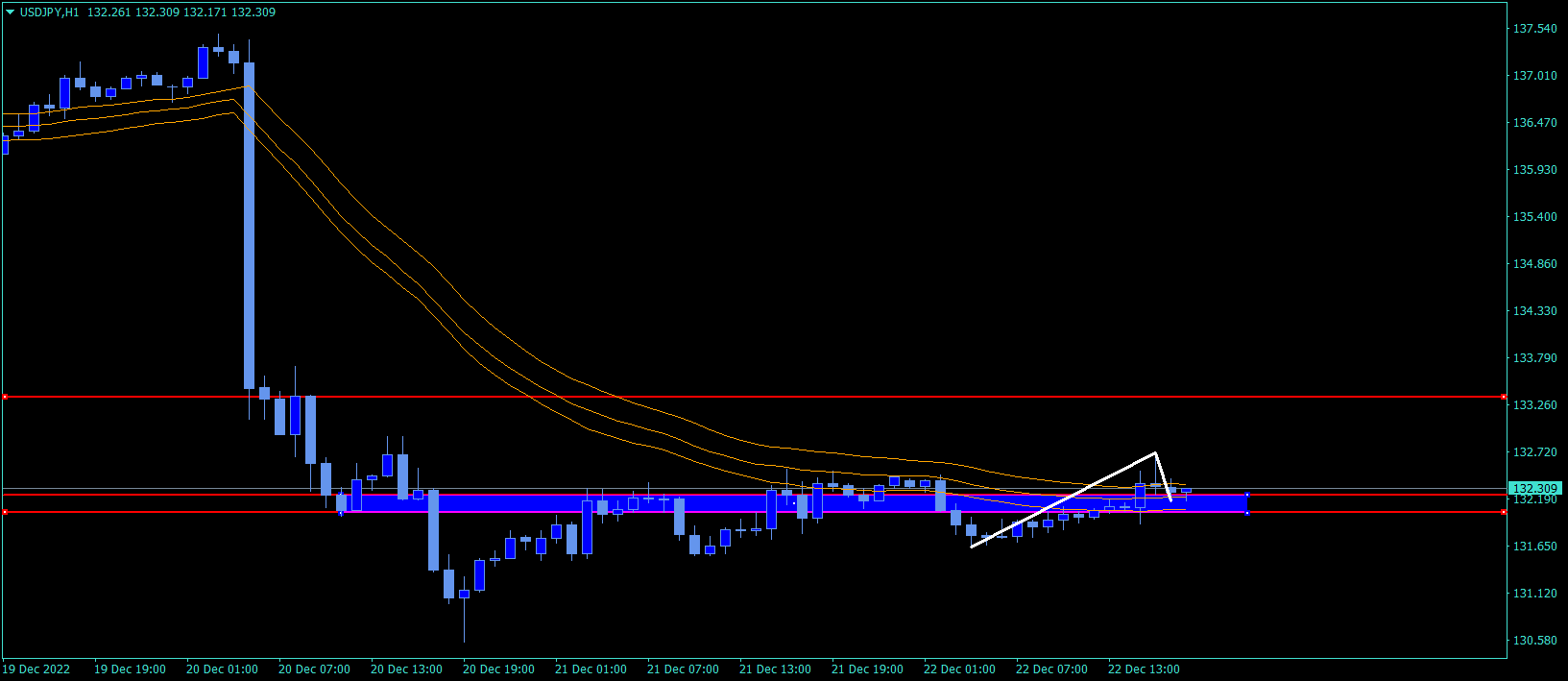Click the 133.260 price axis label
This screenshot has width=1568, height=681.
[1534, 405]
